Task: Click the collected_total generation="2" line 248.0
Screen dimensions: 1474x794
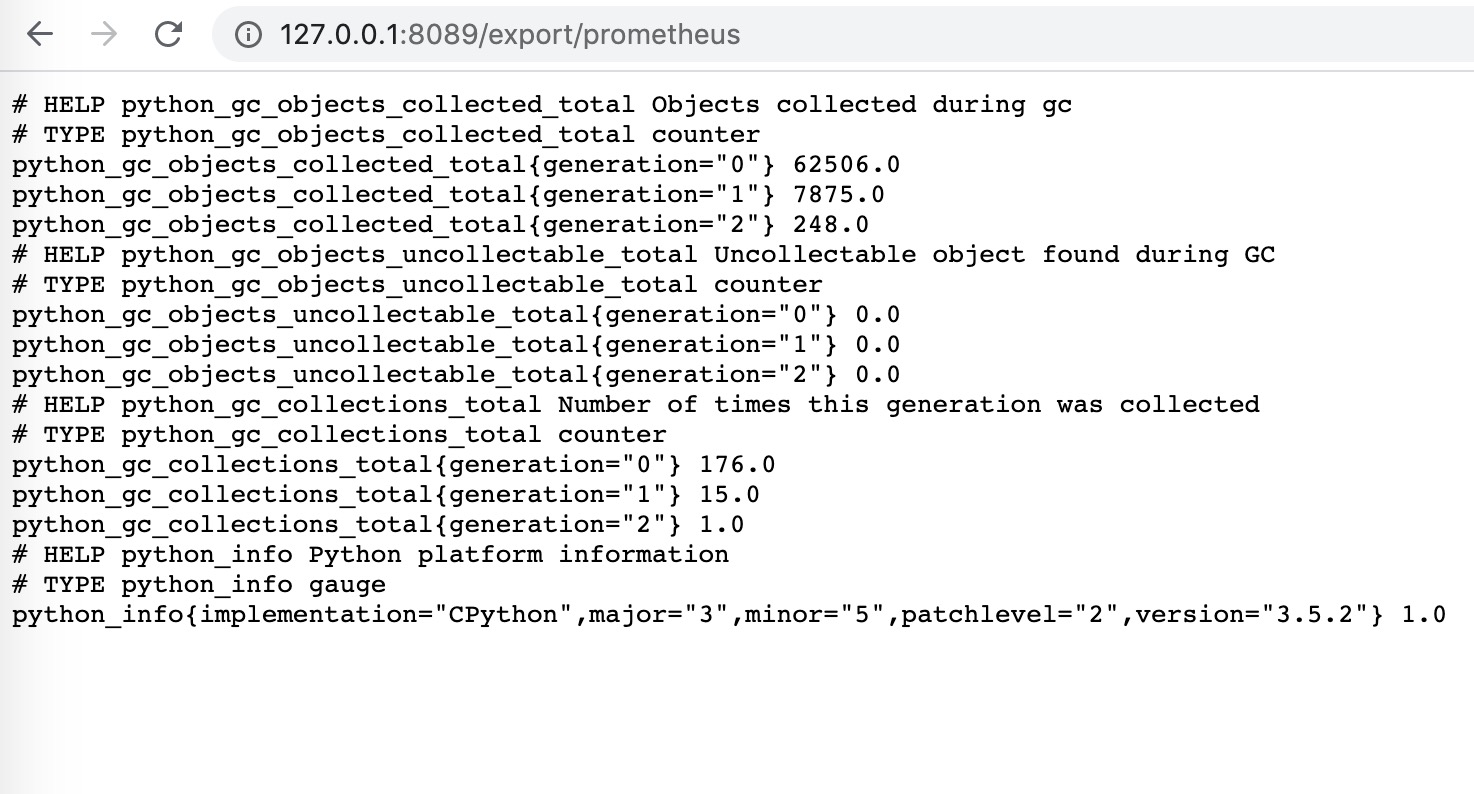Action: click(440, 225)
